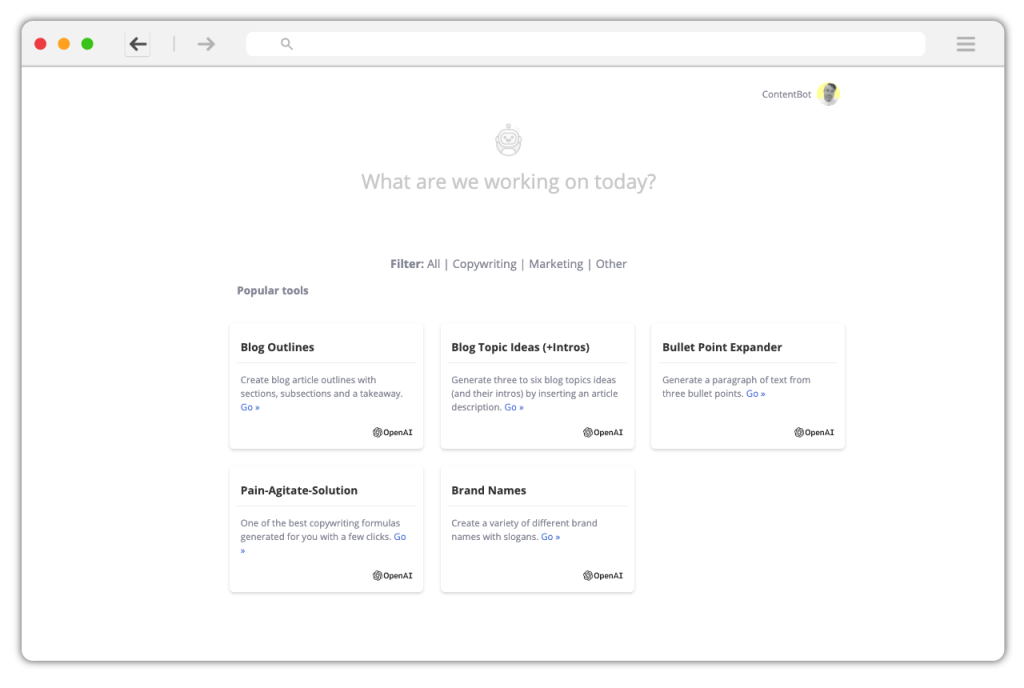Click 'Generate three to six blog topics' description
Screen dimensions: 1024x688
click(534, 393)
